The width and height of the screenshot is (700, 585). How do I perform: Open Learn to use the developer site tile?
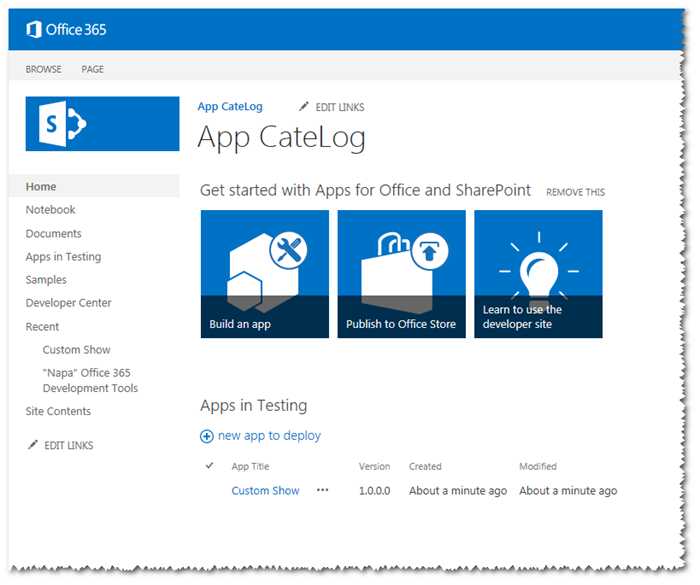538,274
